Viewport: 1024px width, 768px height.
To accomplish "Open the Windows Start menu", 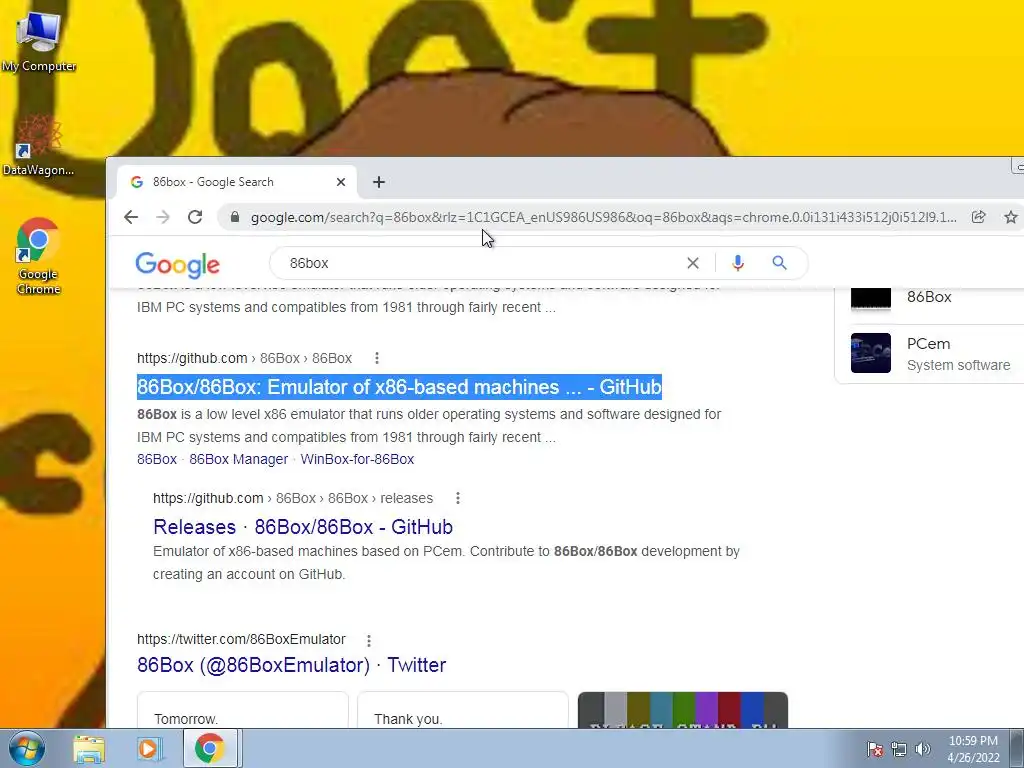I will click(26, 748).
